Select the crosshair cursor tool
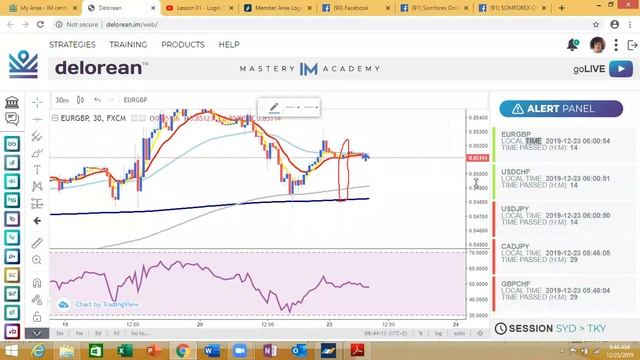The height and width of the screenshot is (360, 640). (x=37, y=102)
